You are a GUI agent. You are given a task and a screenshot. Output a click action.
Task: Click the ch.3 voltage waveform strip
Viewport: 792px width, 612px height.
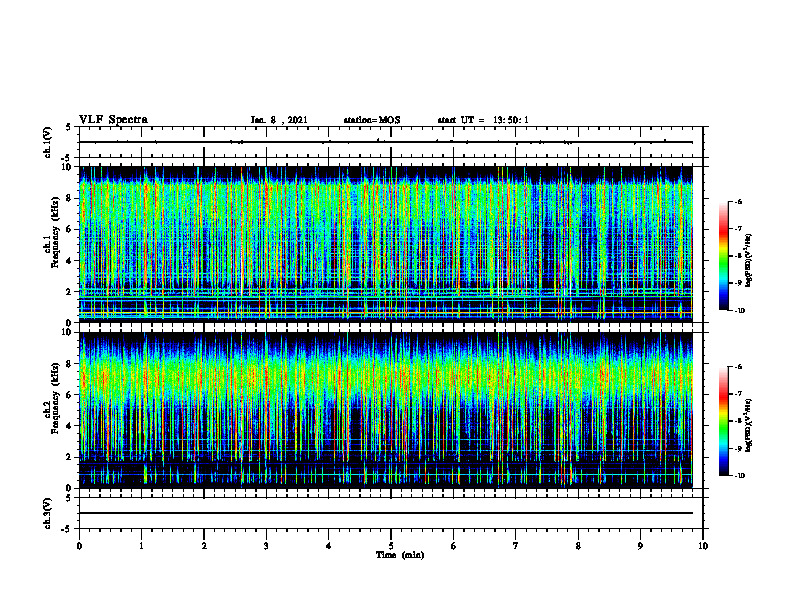391,513
